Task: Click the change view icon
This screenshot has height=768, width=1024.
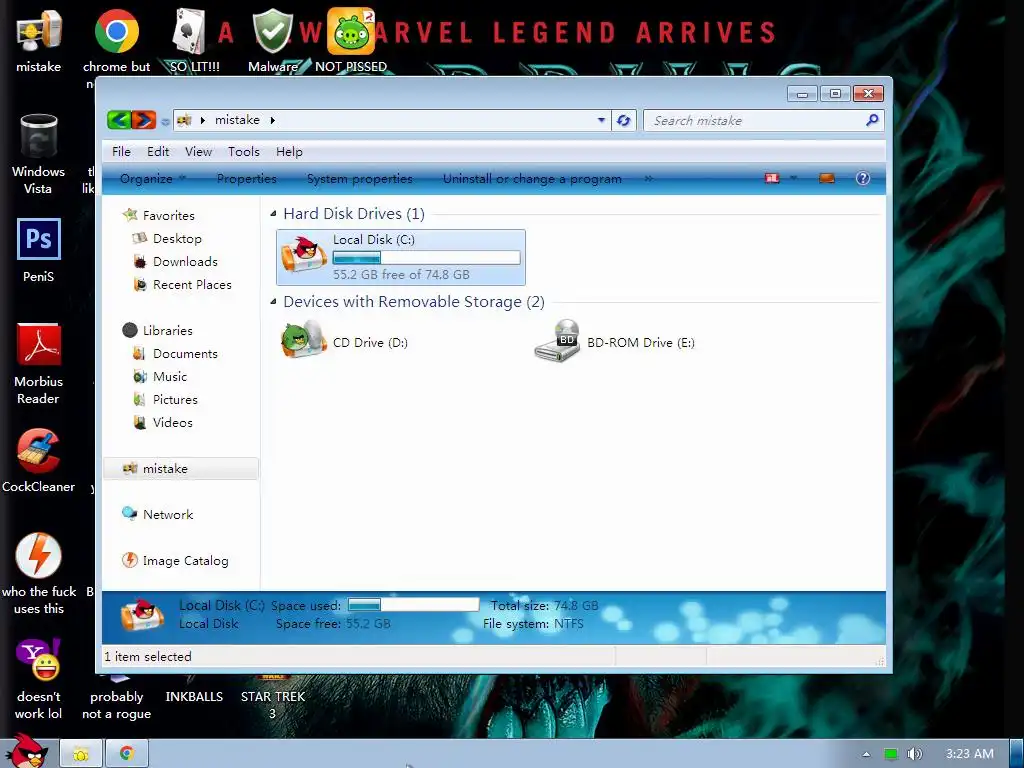Action: 773,178
